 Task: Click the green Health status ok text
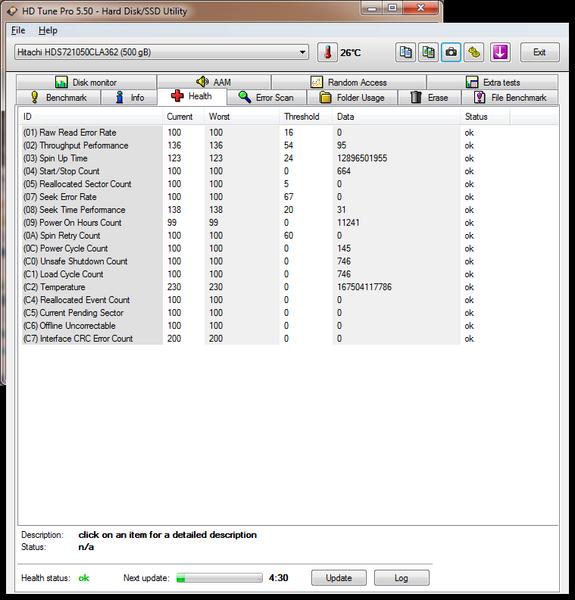pos(84,578)
